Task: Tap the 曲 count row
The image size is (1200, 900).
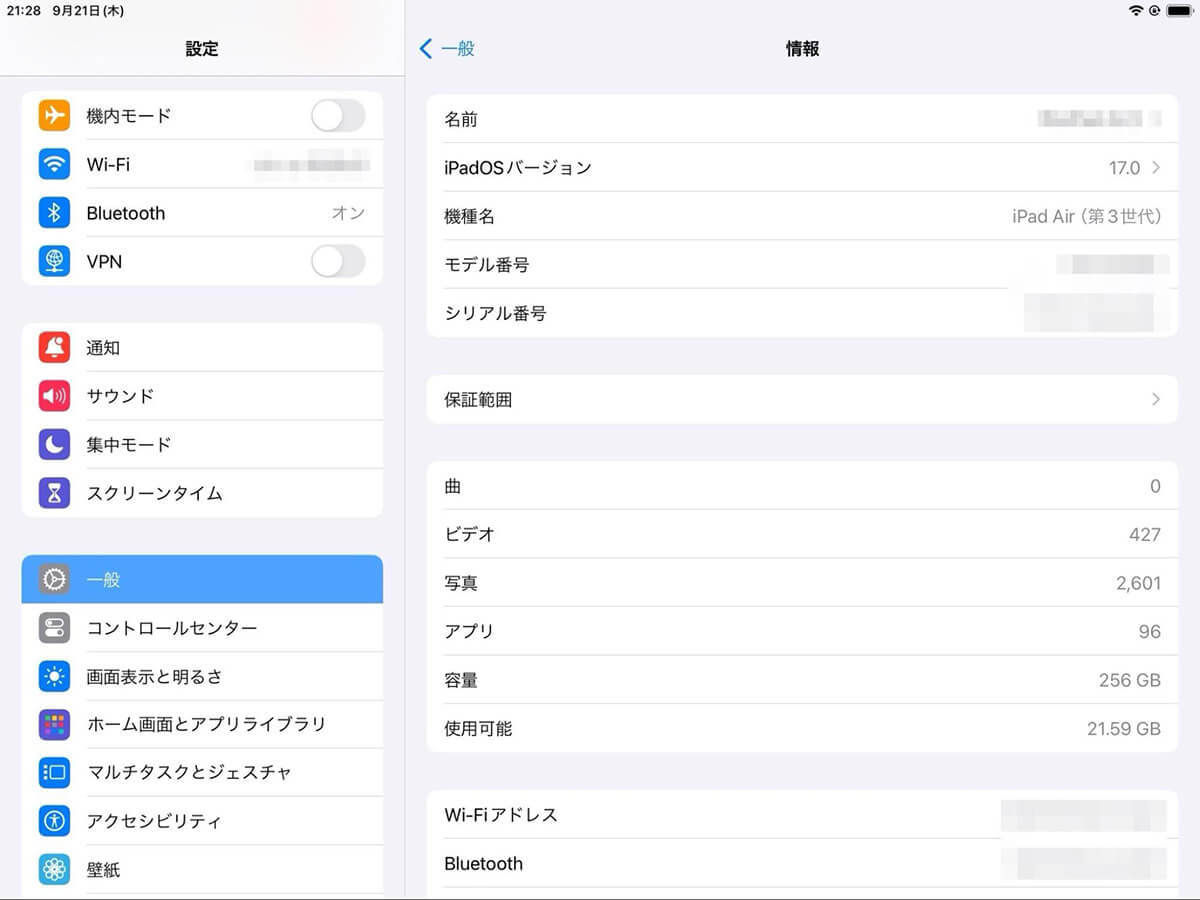Action: coord(802,486)
